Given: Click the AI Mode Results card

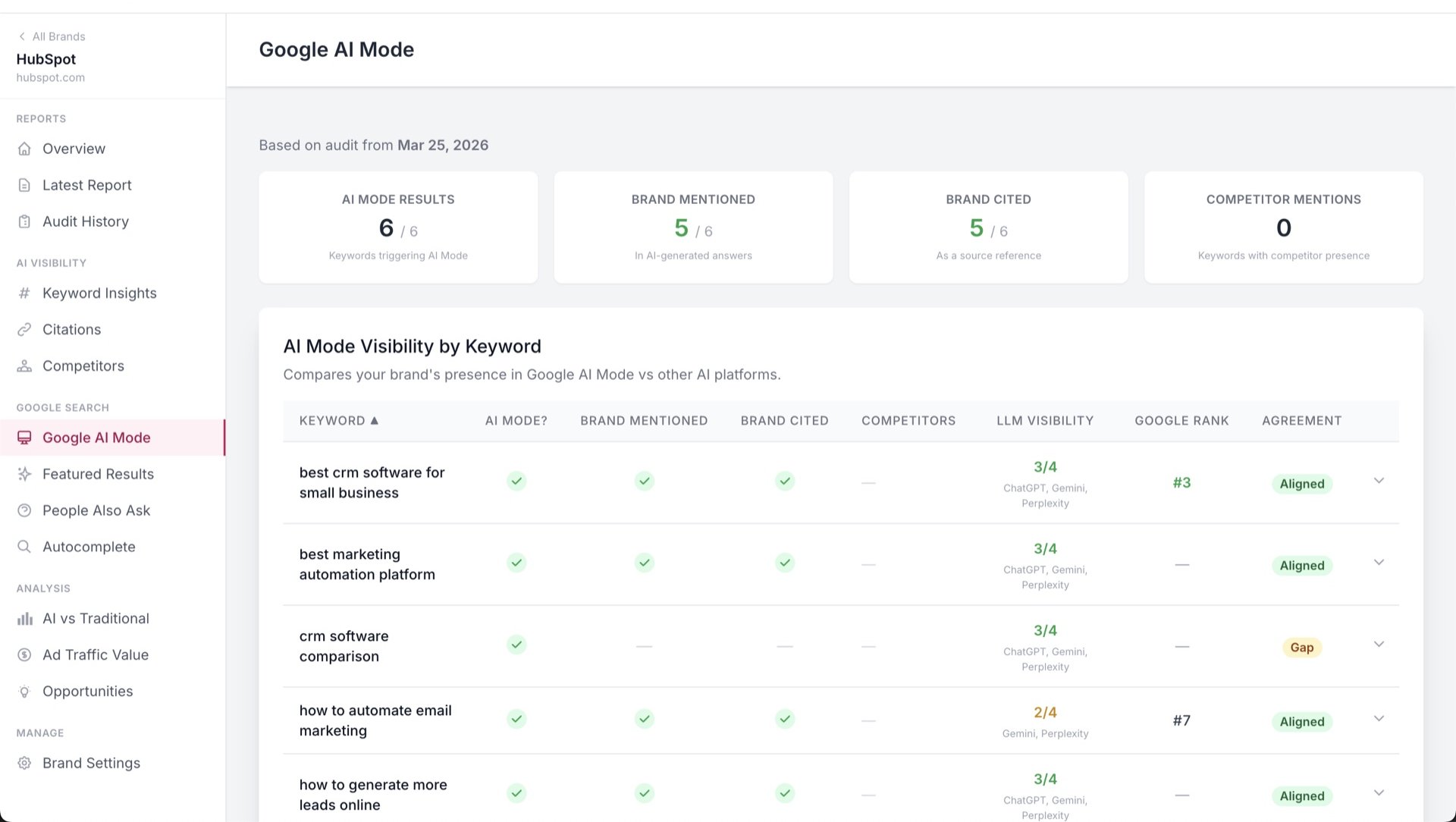Looking at the screenshot, I should click(398, 227).
